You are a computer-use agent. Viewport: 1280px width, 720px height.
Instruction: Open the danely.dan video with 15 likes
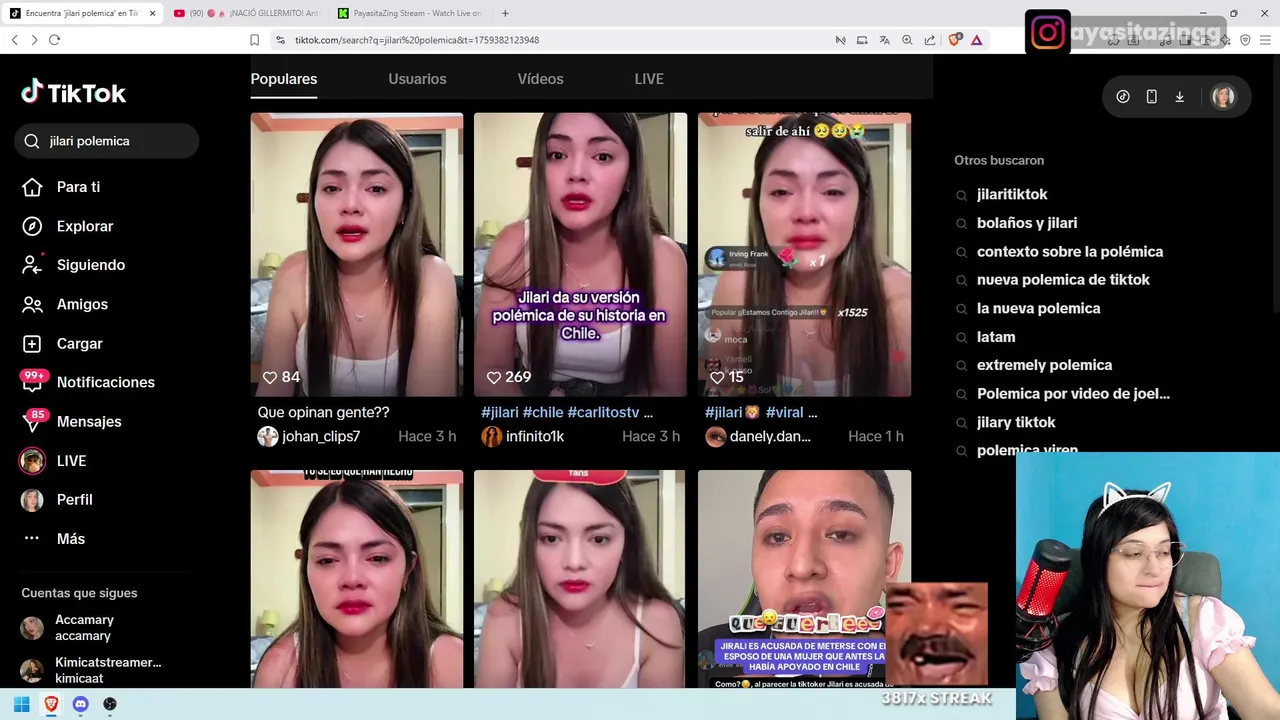coord(804,254)
